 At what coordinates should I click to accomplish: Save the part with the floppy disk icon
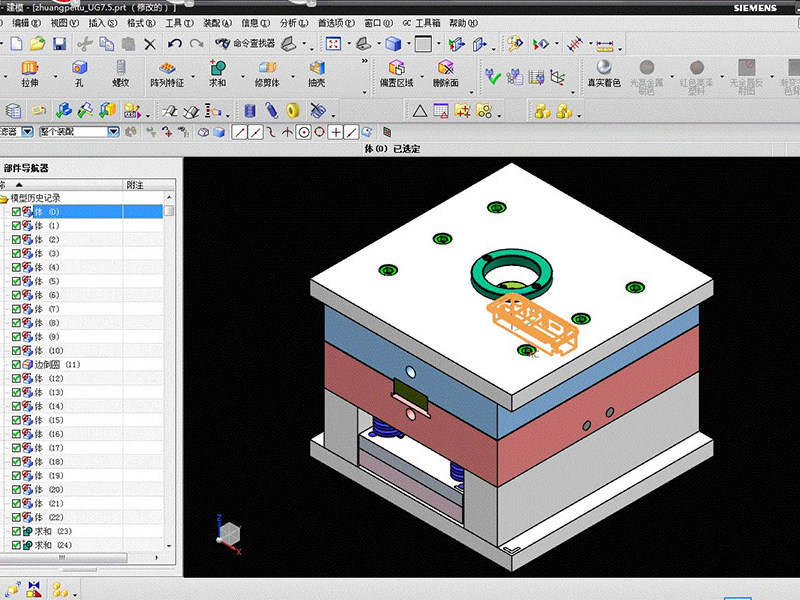pyautogui.click(x=59, y=44)
